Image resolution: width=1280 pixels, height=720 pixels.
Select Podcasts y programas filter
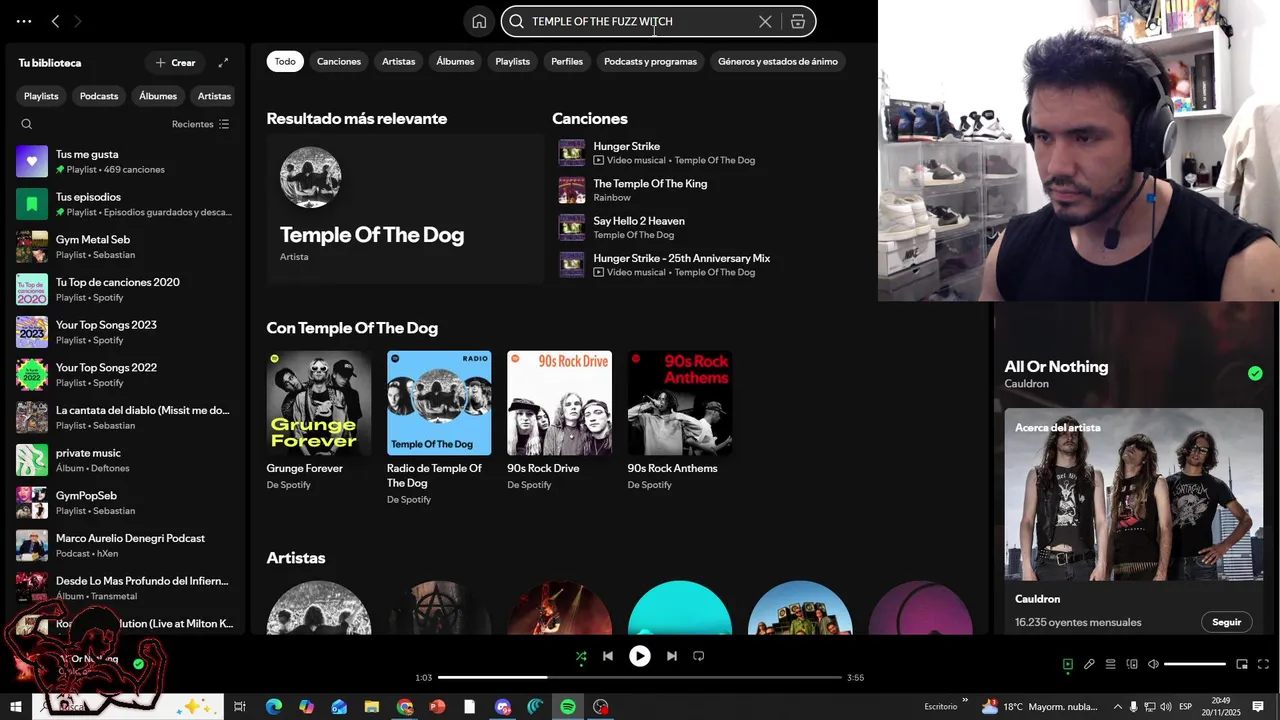(650, 61)
